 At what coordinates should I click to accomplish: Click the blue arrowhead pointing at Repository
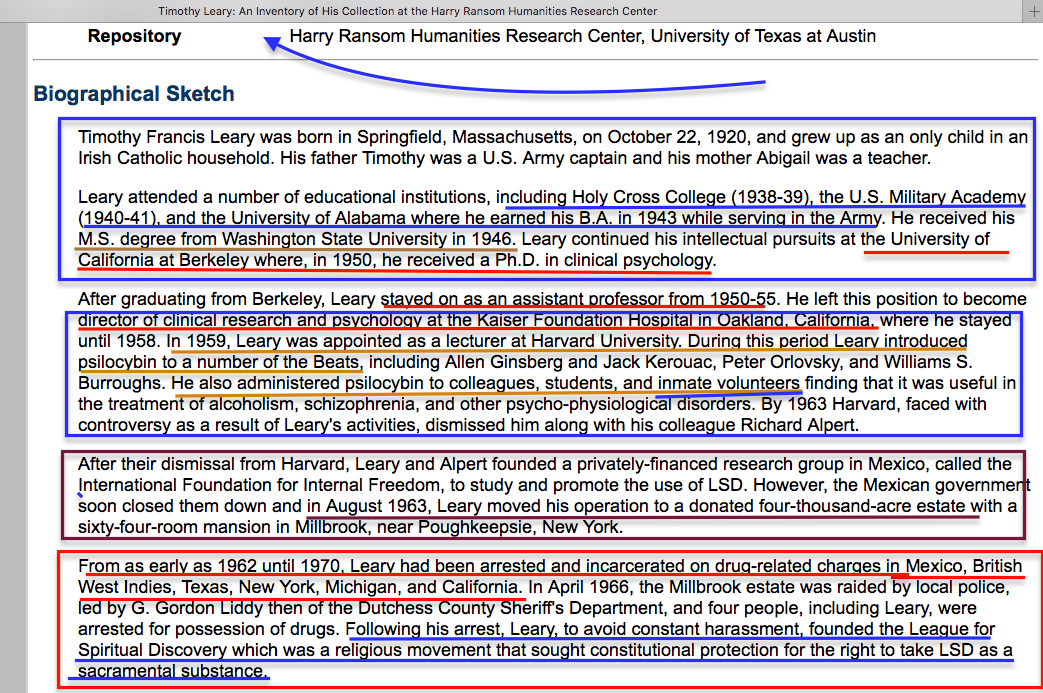point(270,42)
